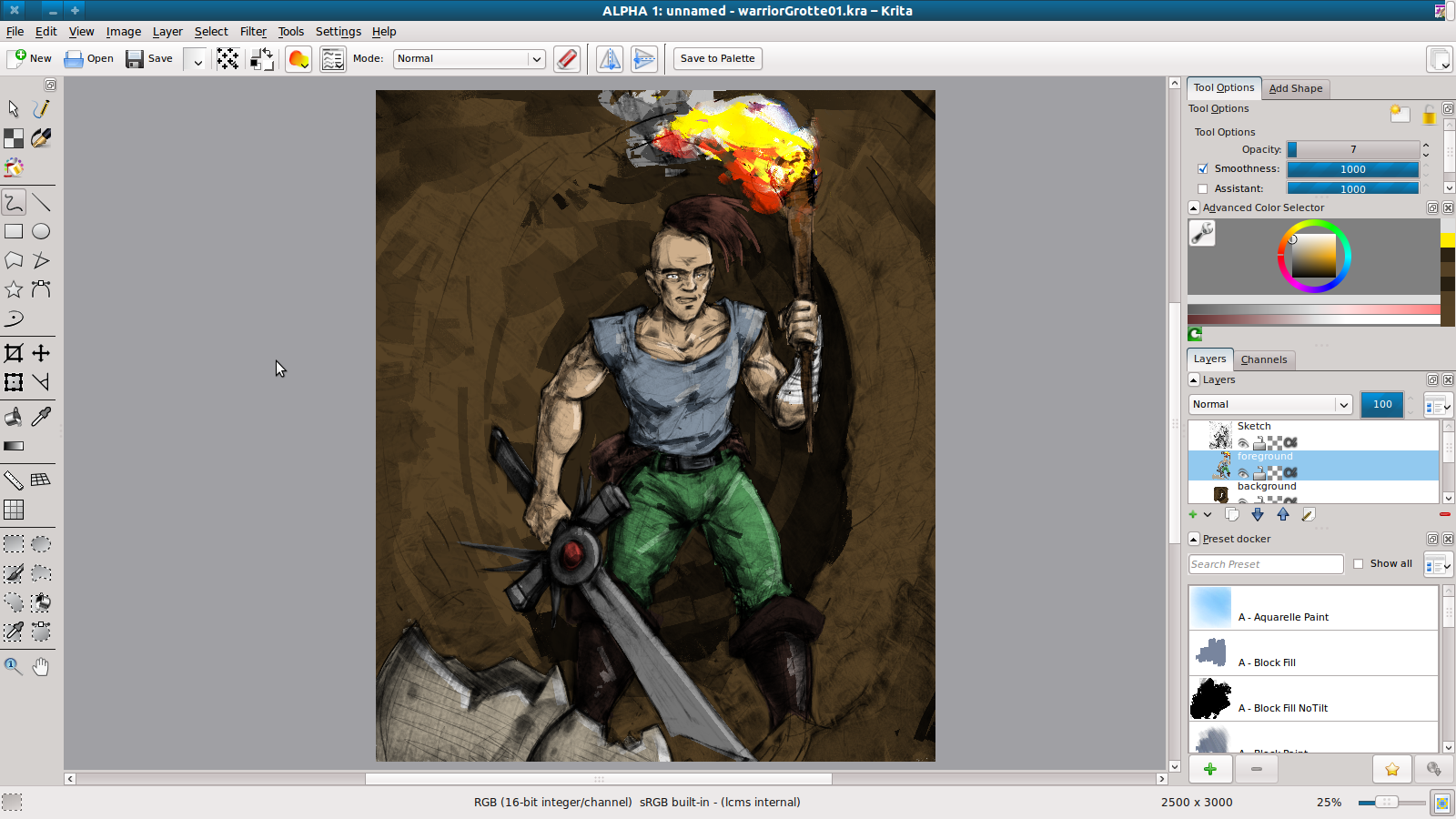Image resolution: width=1456 pixels, height=819 pixels.
Task: Hide the Sketch layer eye icon
Action: click(x=1243, y=443)
